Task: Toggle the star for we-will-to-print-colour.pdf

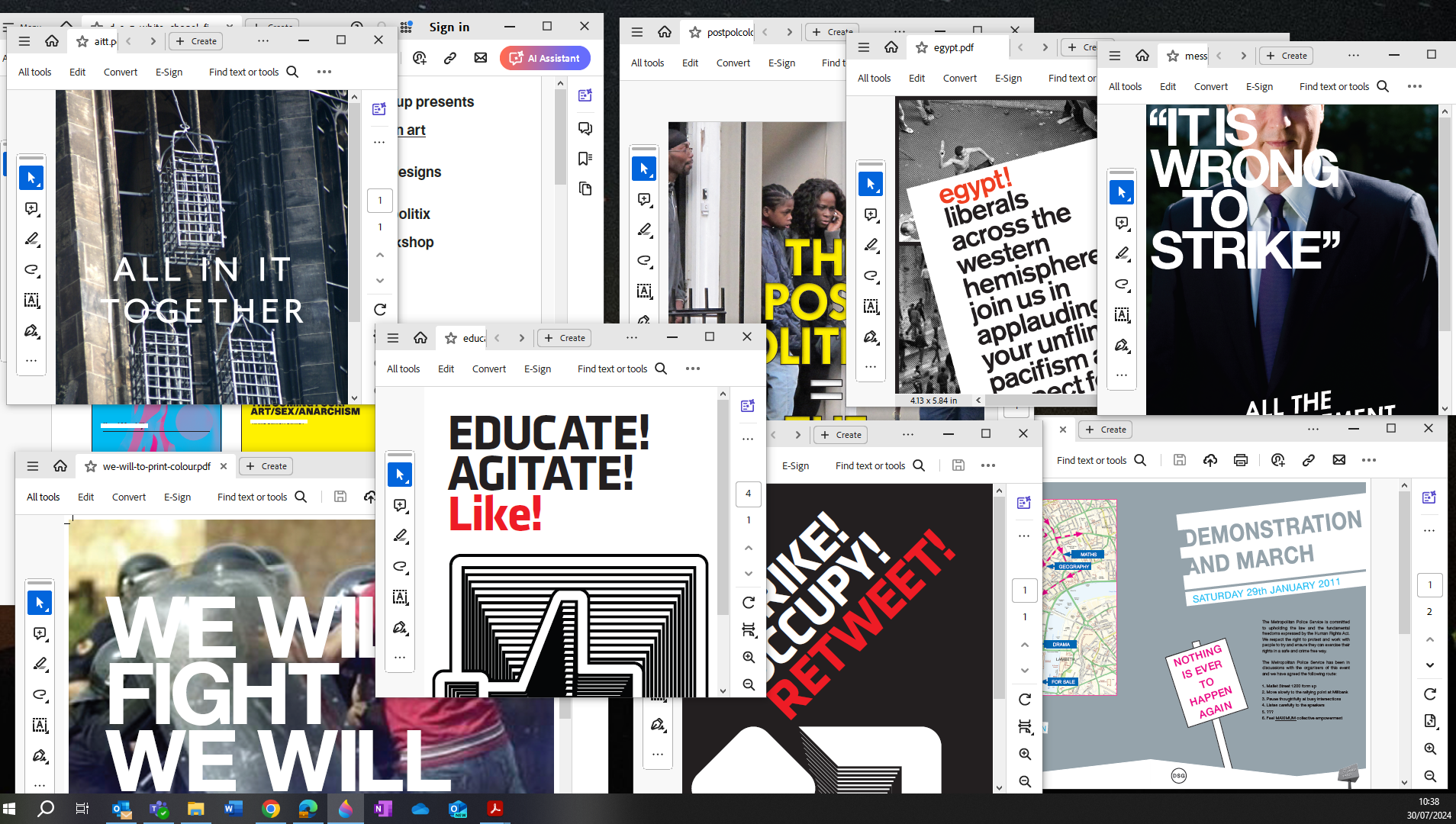Action: pos(90,466)
